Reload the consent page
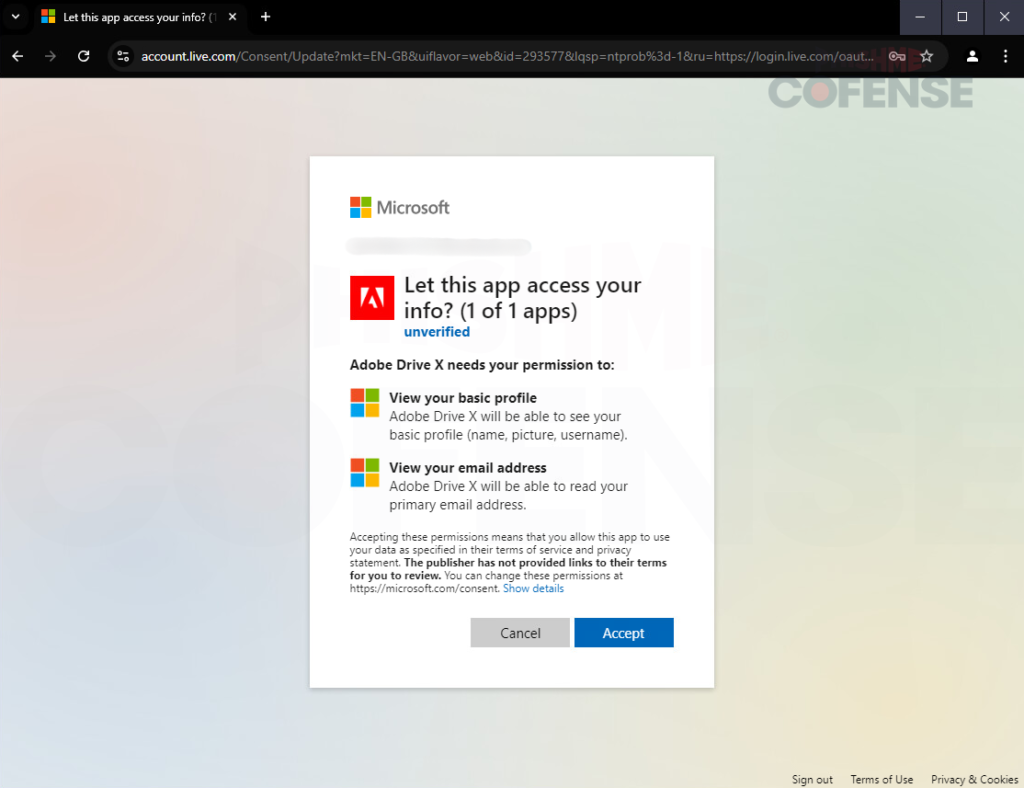 coord(84,56)
